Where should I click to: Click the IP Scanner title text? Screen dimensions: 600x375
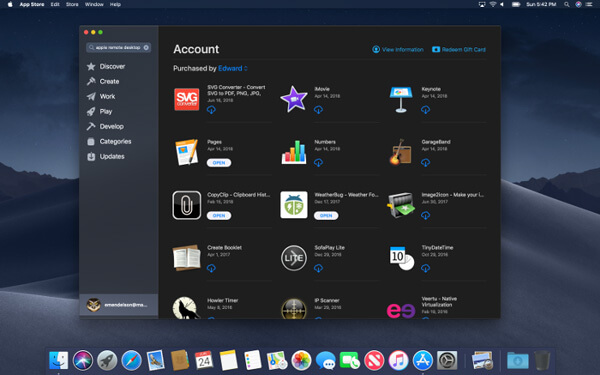tap(327, 300)
